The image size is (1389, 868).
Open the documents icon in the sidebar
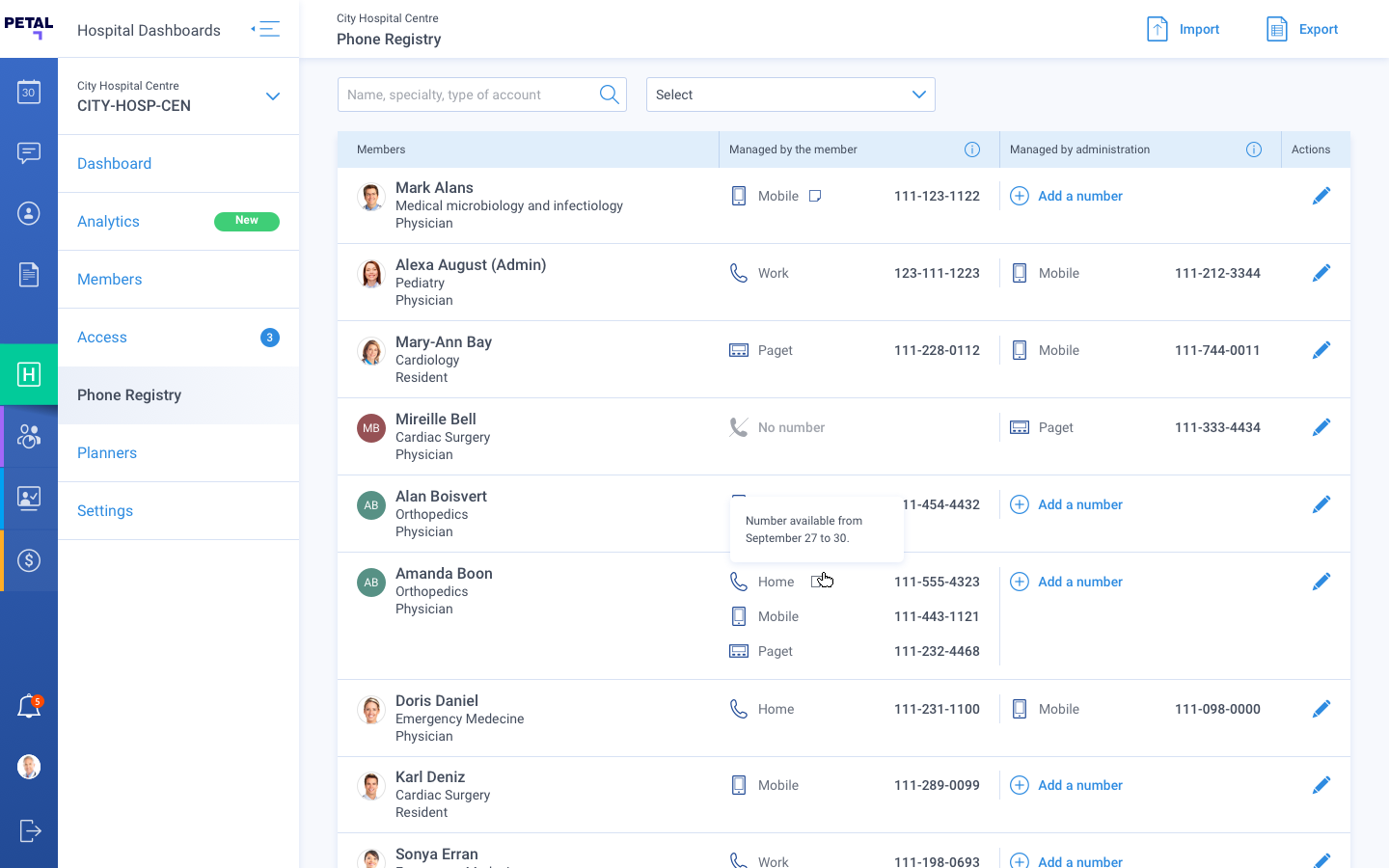click(29, 274)
